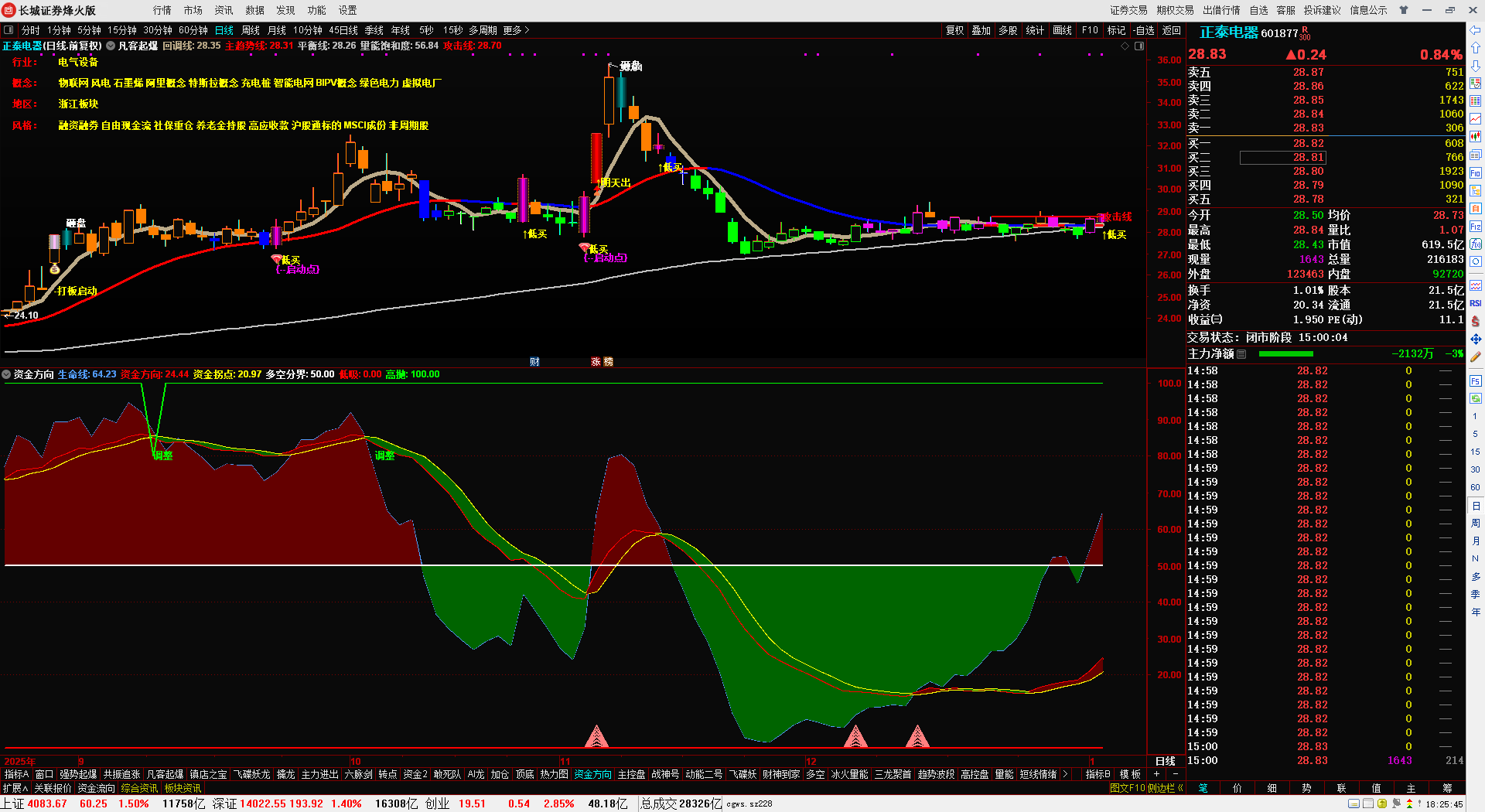Open the 投诉建议 link
The height and width of the screenshot is (812, 1485).
coord(1323,10)
